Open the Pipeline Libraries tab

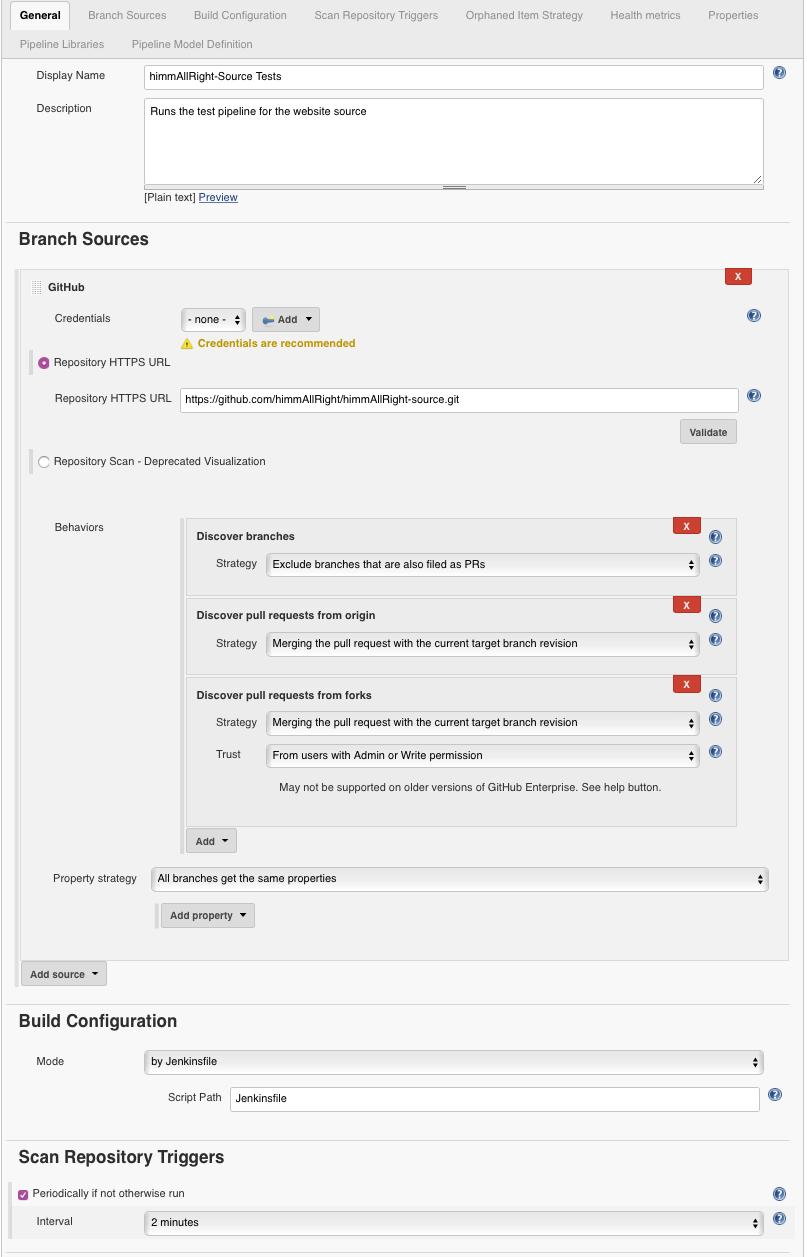click(x=61, y=44)
